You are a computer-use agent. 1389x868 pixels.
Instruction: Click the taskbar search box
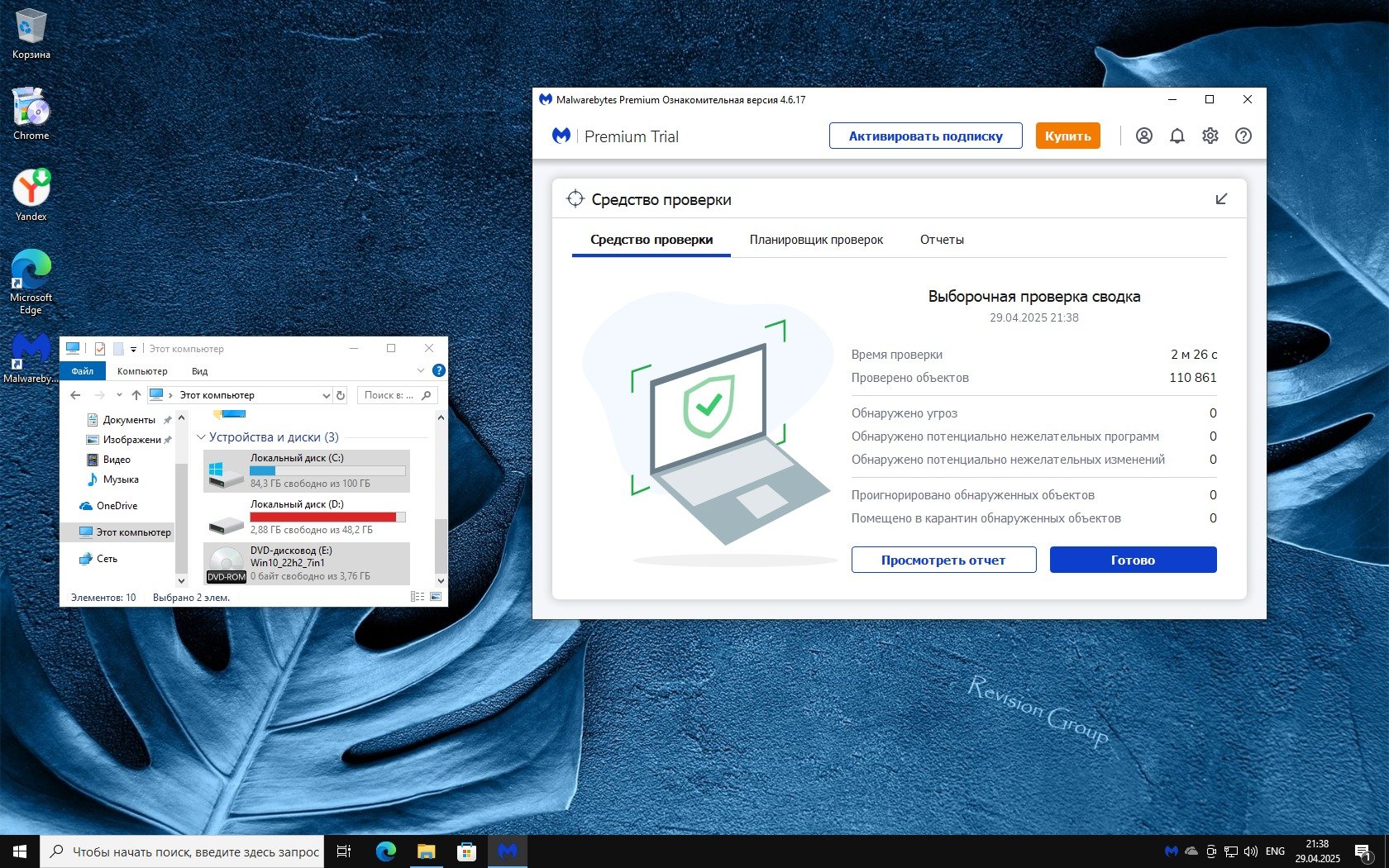pos(180,851)
